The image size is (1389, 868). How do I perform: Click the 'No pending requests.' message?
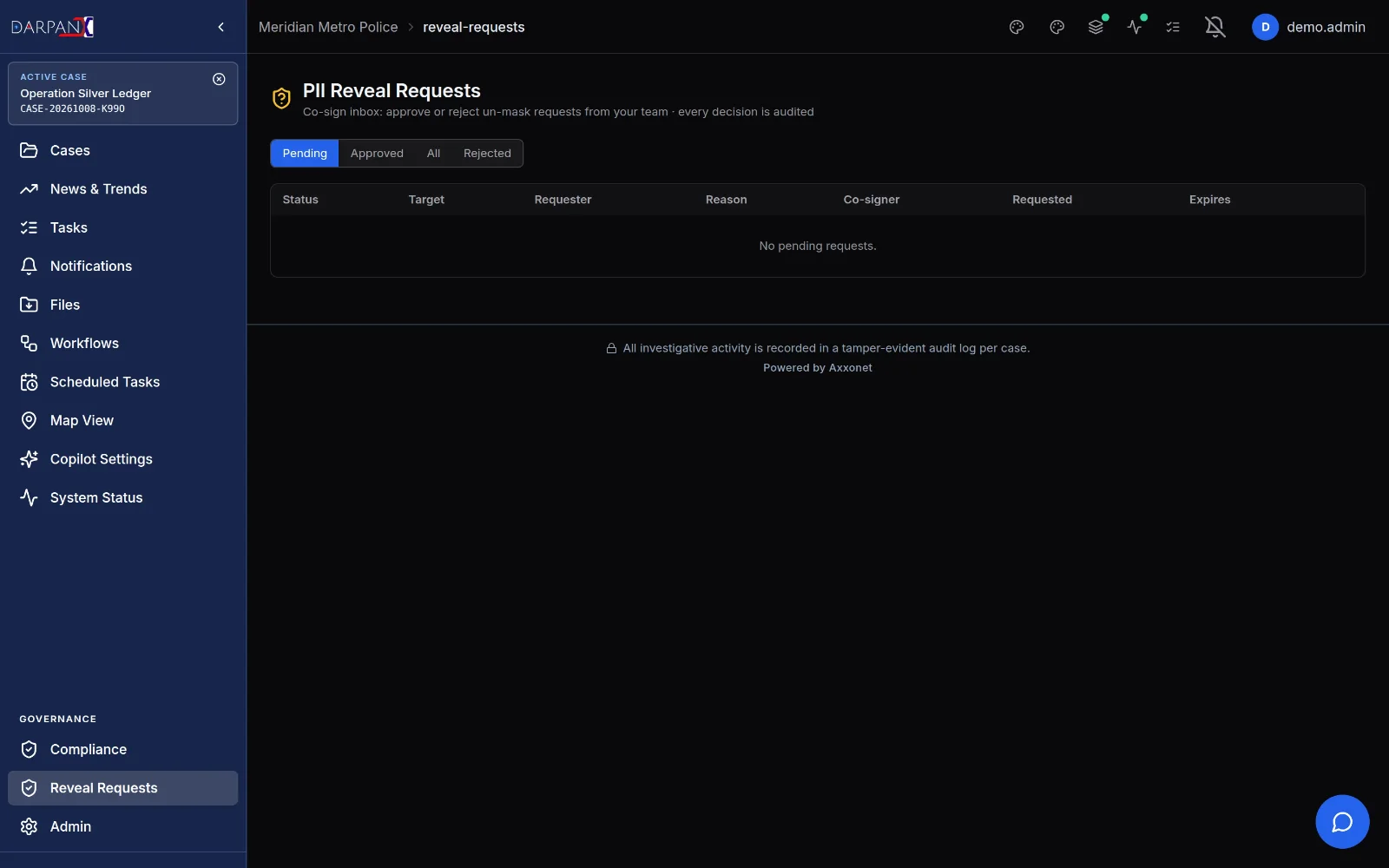click(818, 247)
